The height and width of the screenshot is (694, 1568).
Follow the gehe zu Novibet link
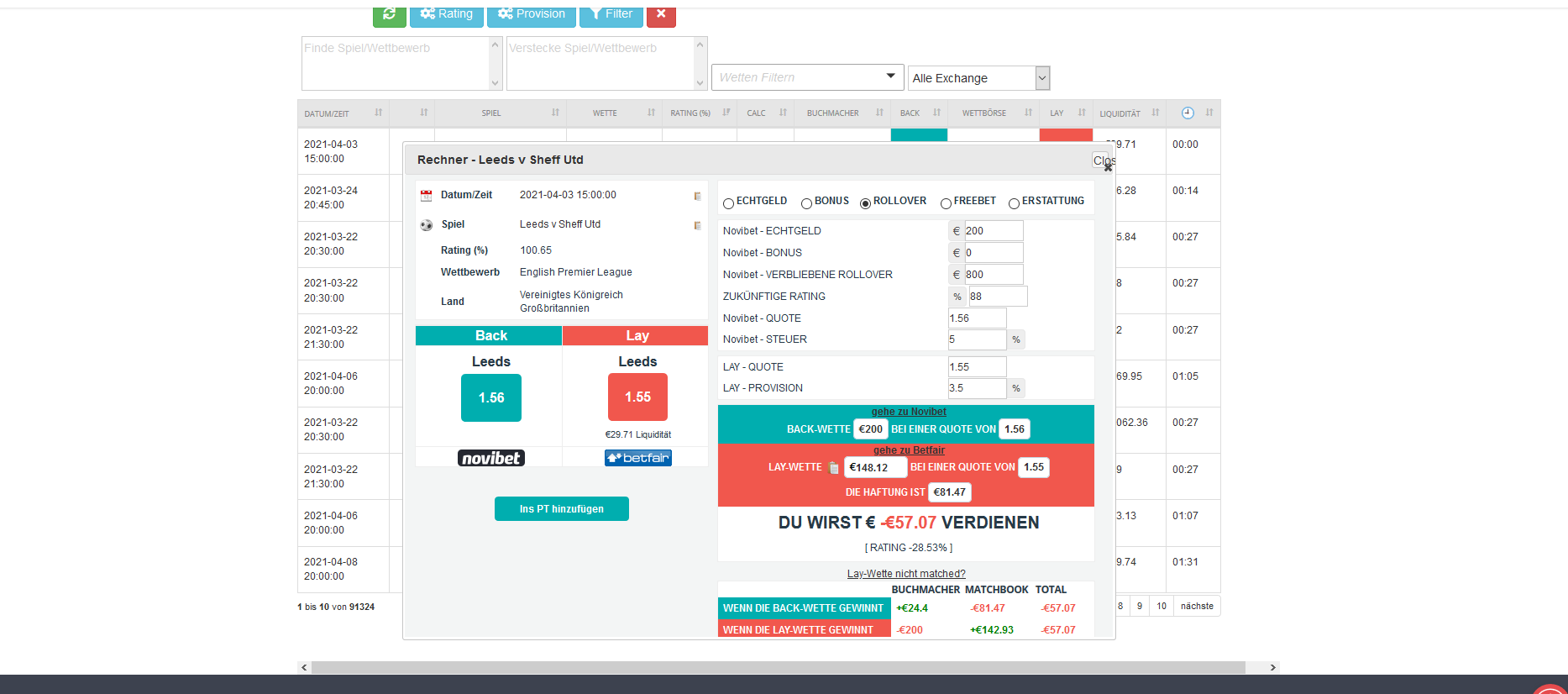pyautogui.click(x=909, y=412)
